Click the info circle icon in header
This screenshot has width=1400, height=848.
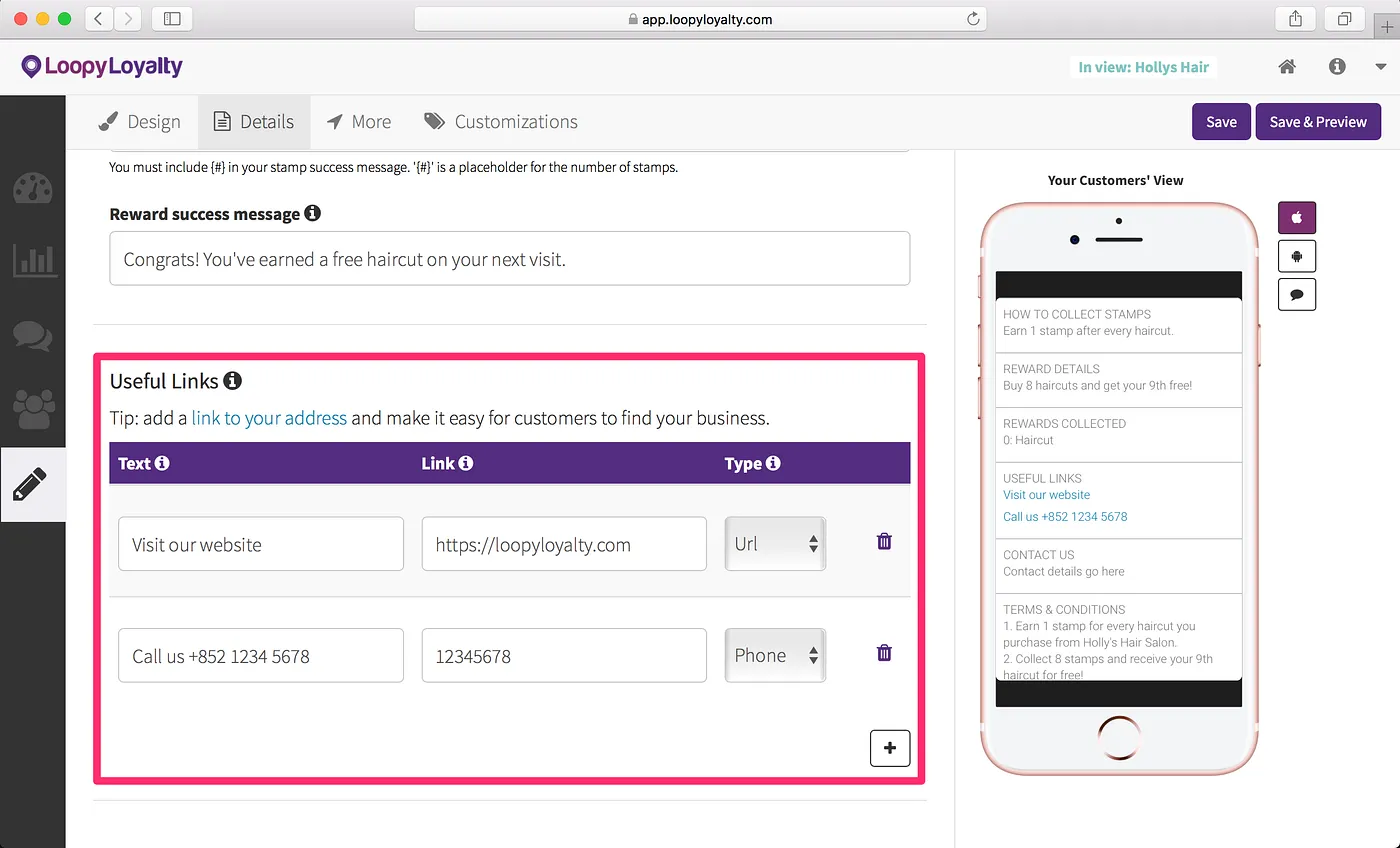tap(1337, 67)
